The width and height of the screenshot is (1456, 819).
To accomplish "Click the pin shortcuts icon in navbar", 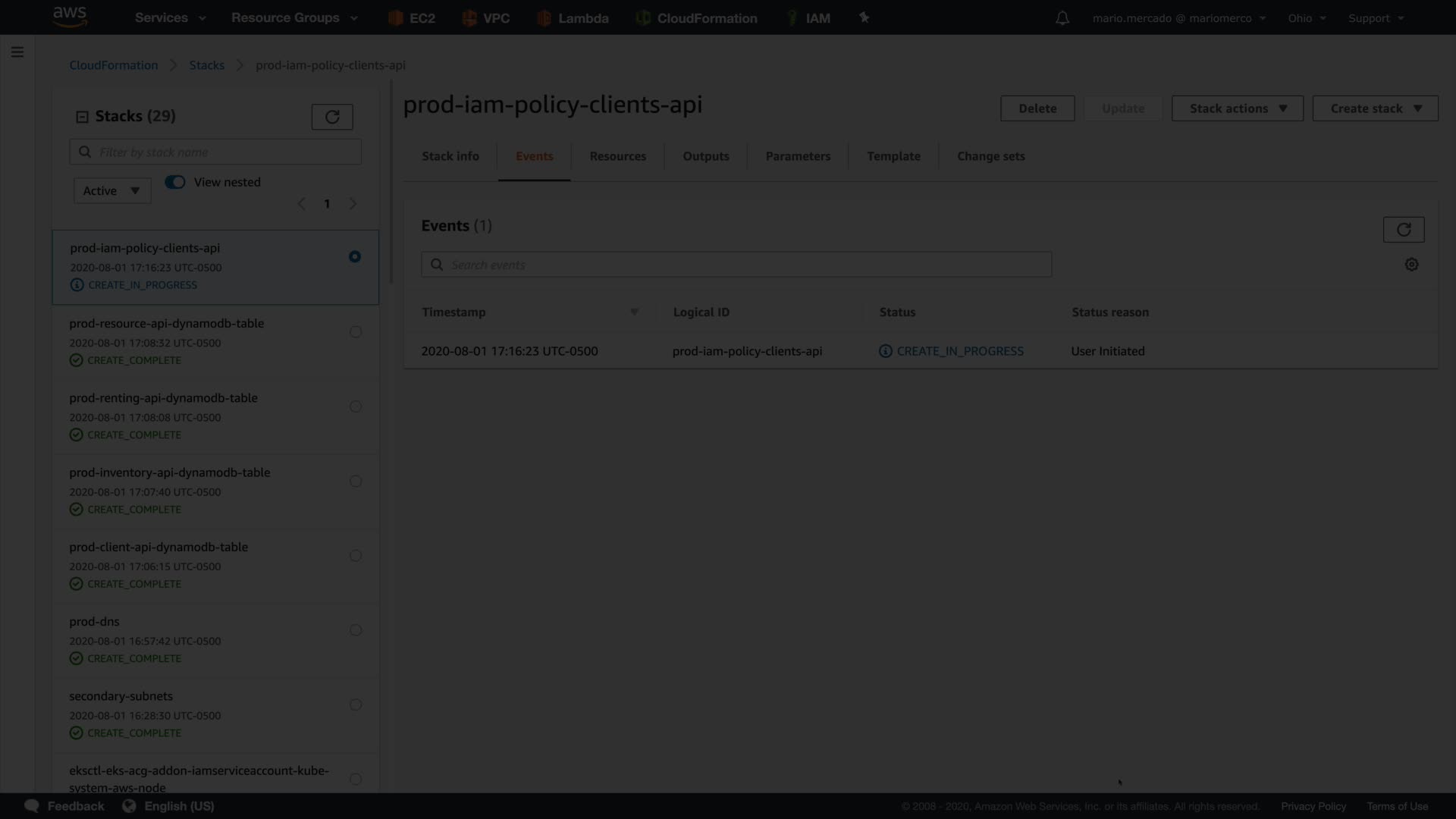I will (864, 17).
